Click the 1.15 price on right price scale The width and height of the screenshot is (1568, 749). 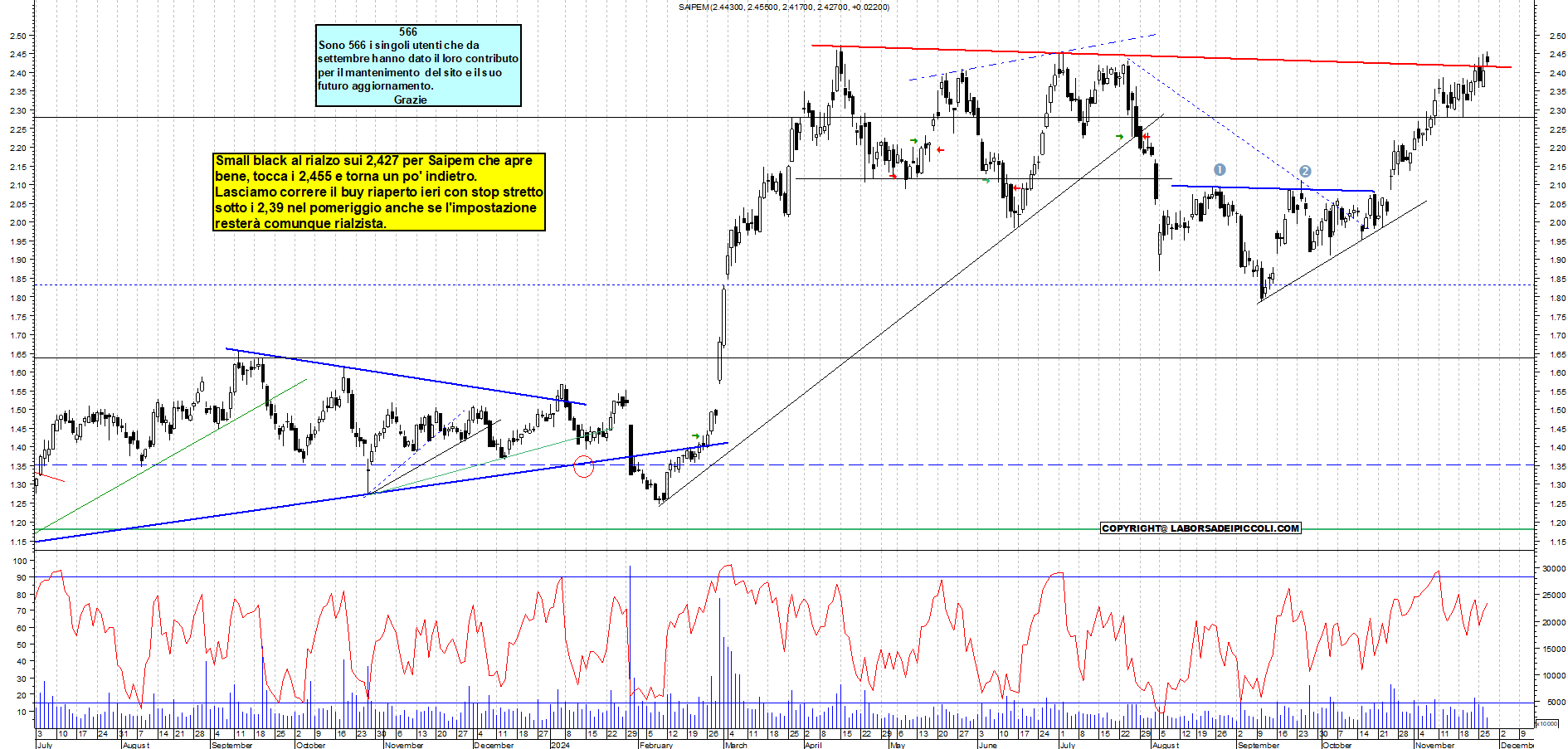[x=1557, y=542]
